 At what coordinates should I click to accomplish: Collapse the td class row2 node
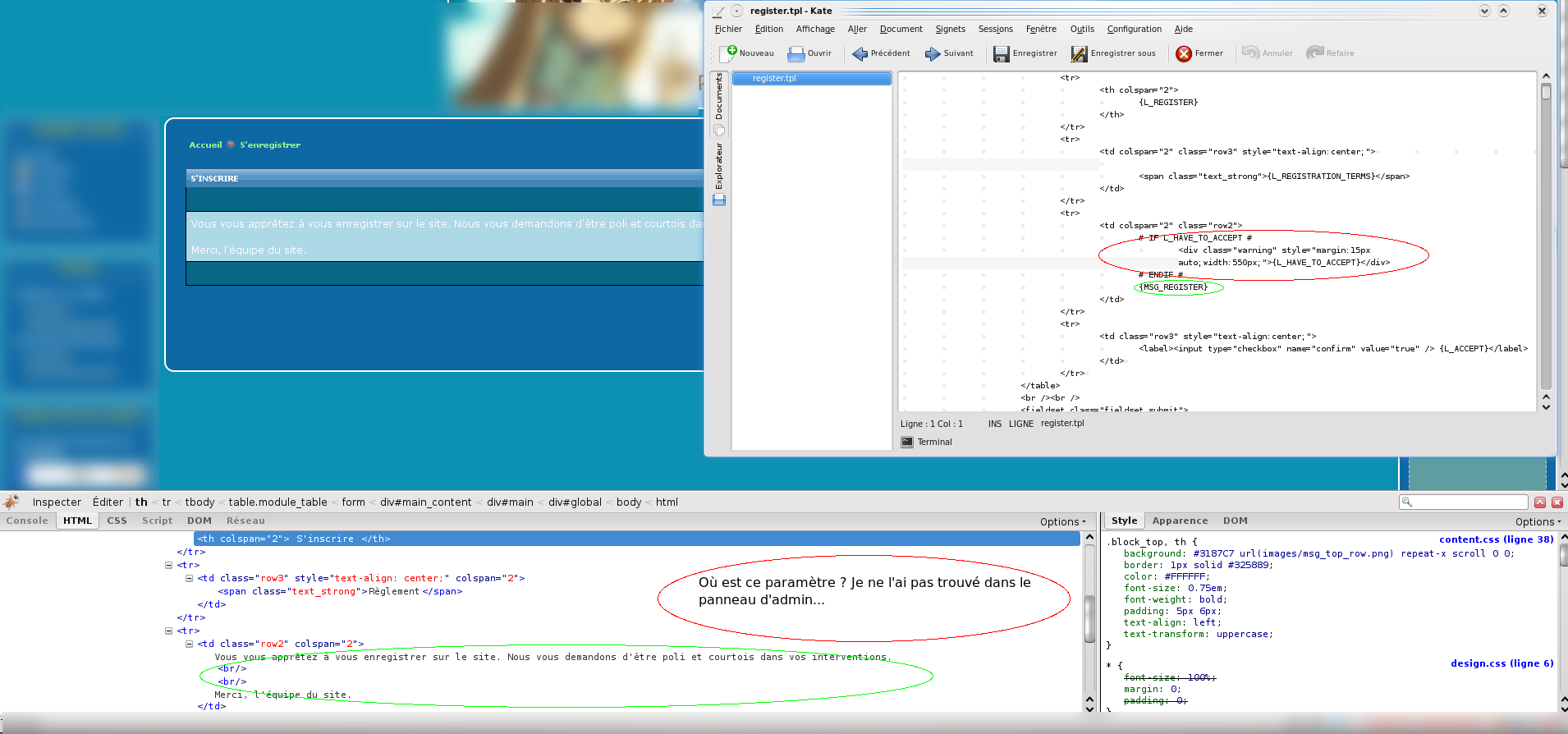coord(189,644)
